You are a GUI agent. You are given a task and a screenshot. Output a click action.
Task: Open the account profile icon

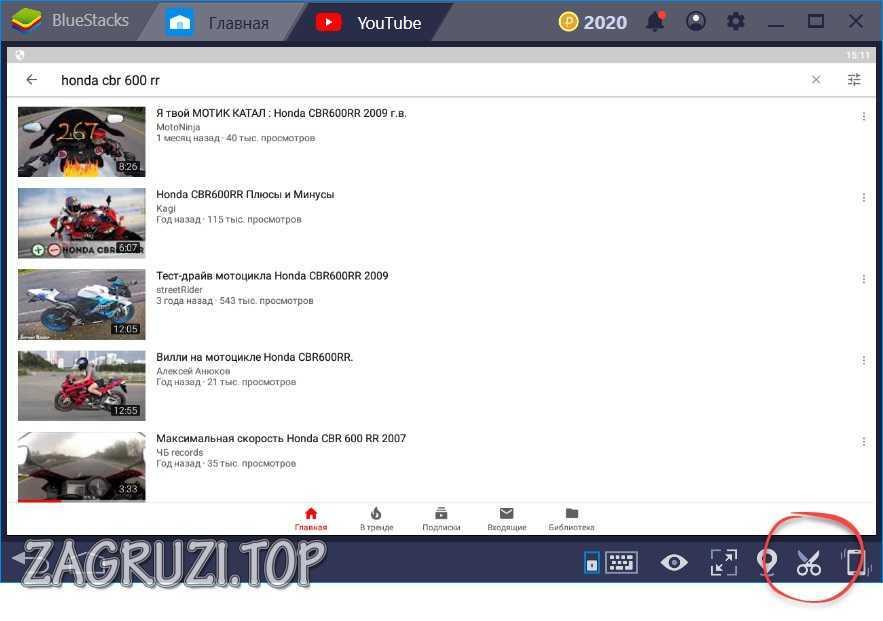[695, 21]
